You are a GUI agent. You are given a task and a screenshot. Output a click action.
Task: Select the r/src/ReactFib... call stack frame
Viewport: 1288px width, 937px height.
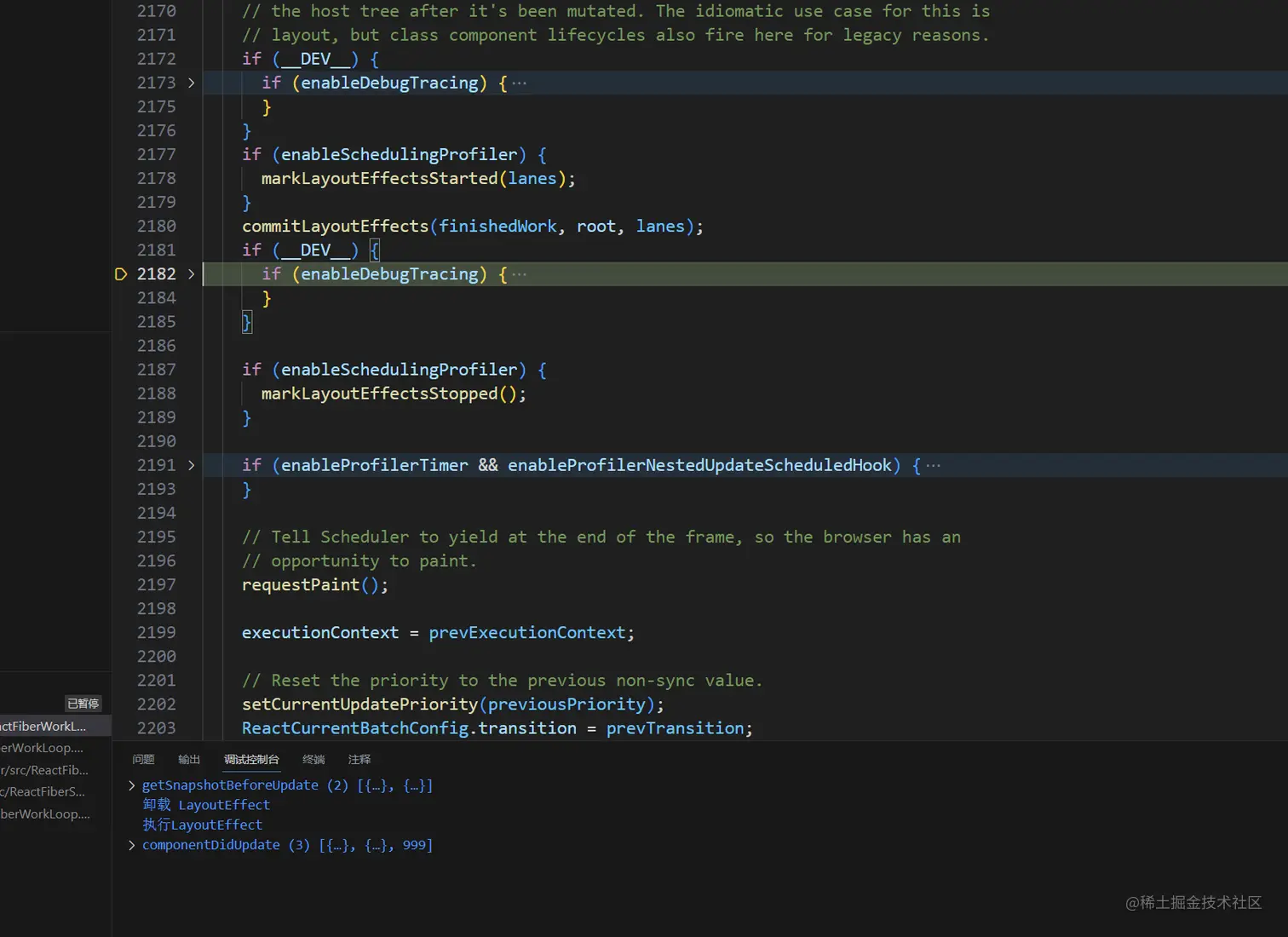click(x=55, y=770)
